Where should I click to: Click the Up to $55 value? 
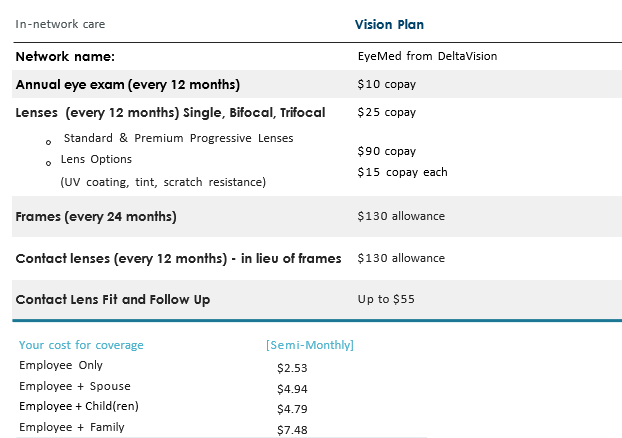tap(385, 299)
